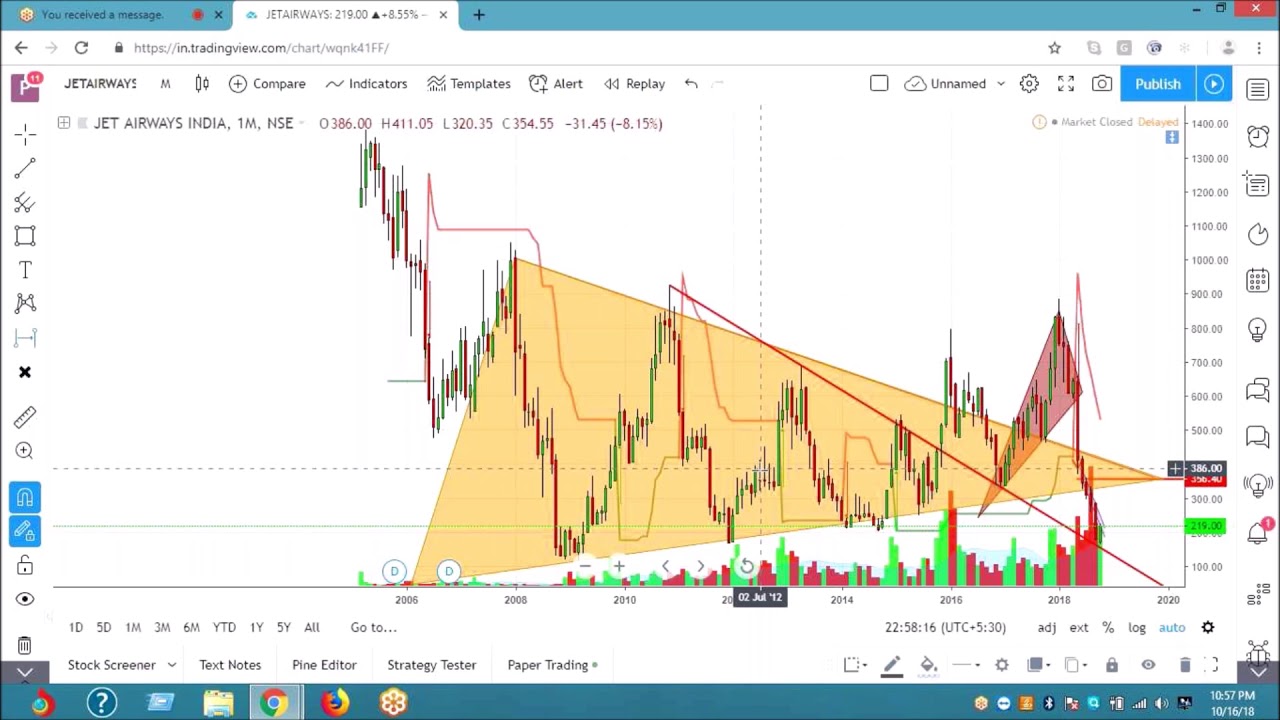
Task: Publish the chart idea
Action: point(1158,84)
